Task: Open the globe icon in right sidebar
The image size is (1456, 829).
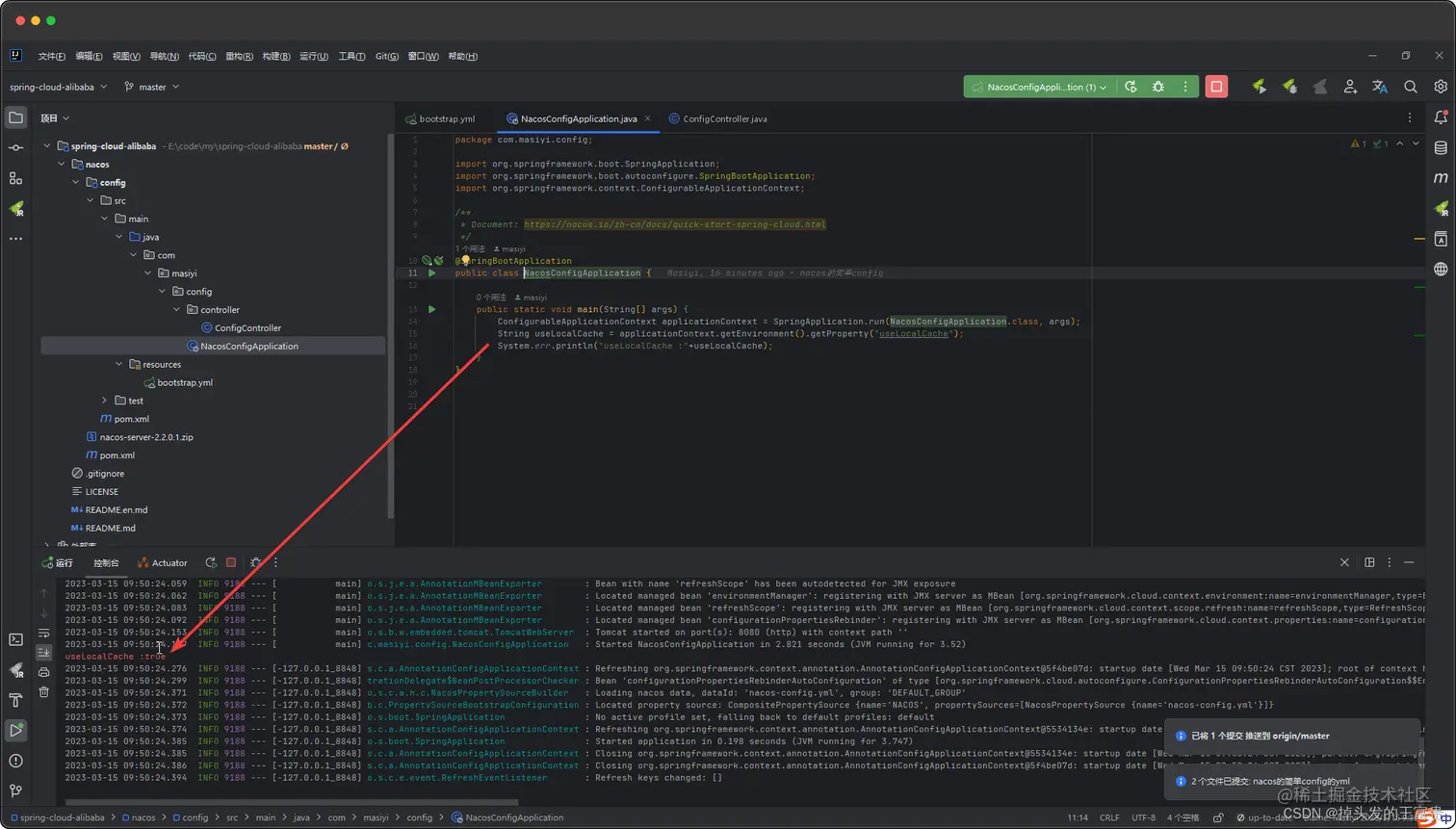Action: pos(1441,269)
